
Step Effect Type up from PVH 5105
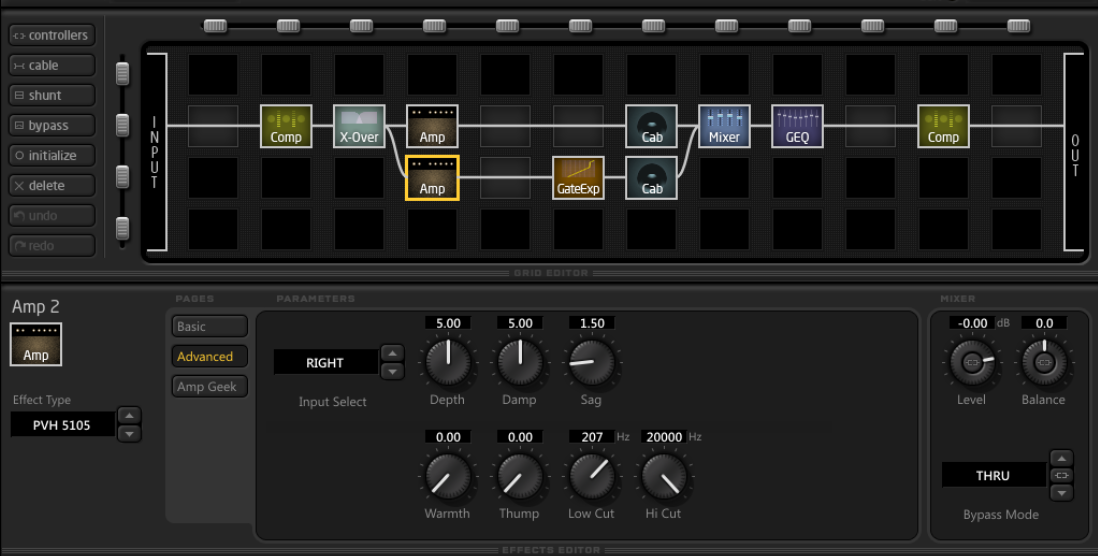[129, 416]
